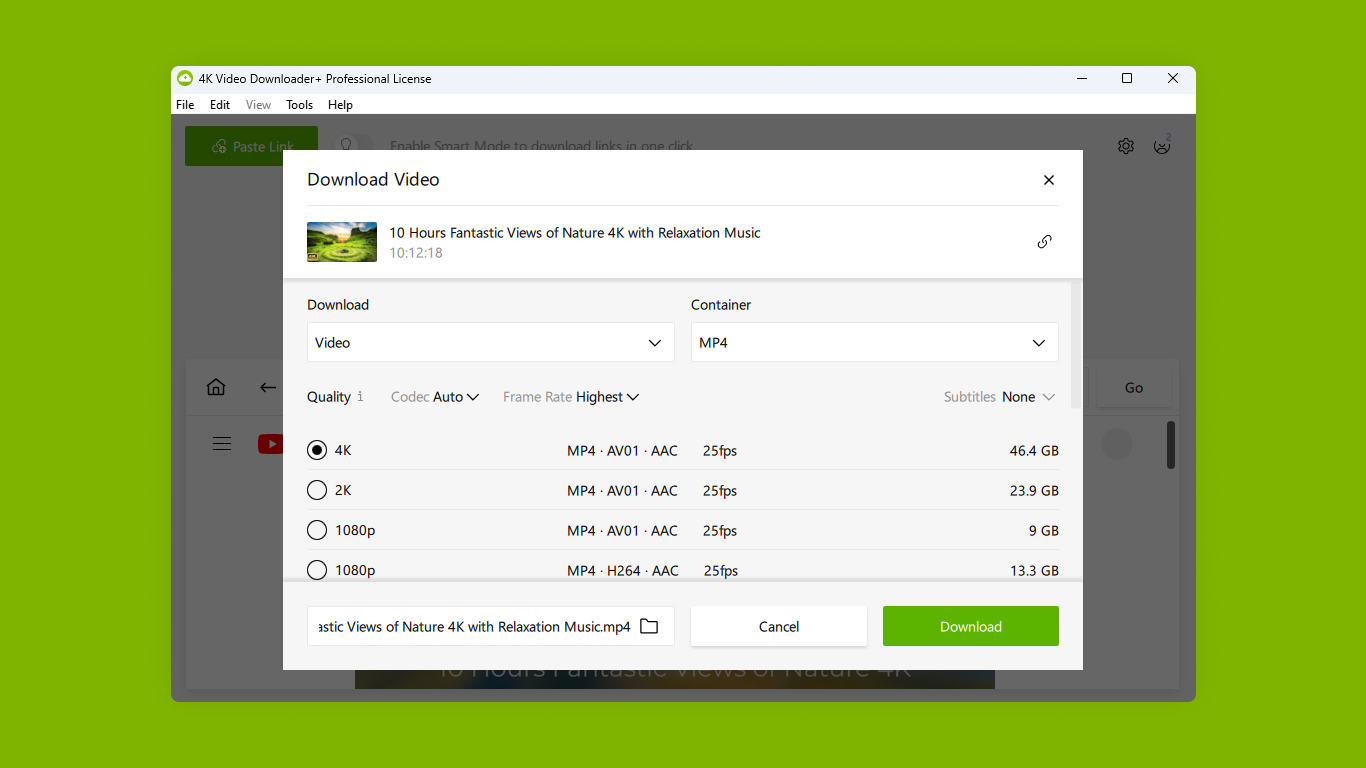Image resolution: width=1366 pixels, height=768 pixels.
Task: Copy the video link using the chain icon
Action: (1044, 241)
